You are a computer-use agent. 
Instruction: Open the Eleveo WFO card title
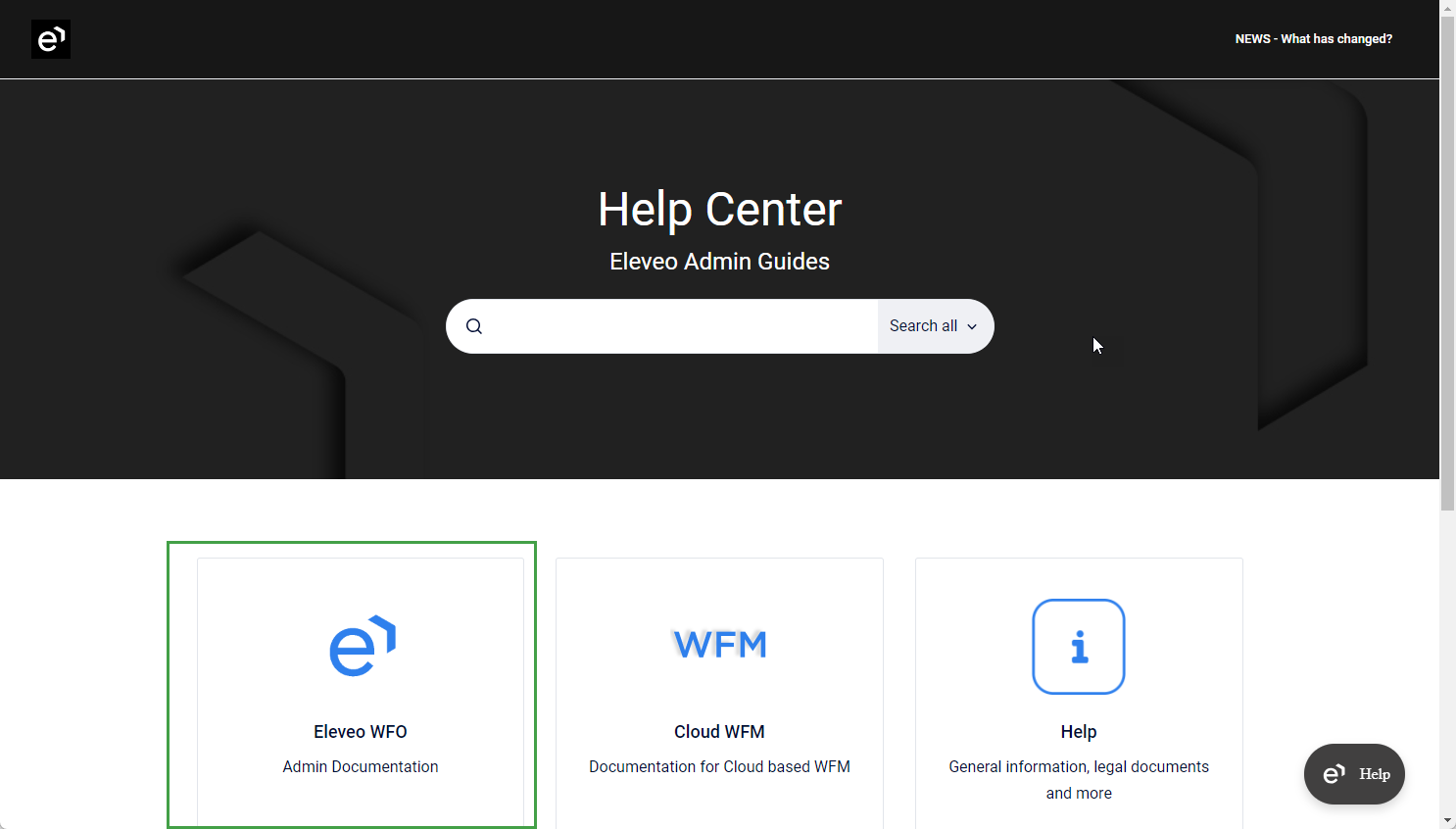coord(361,732)
